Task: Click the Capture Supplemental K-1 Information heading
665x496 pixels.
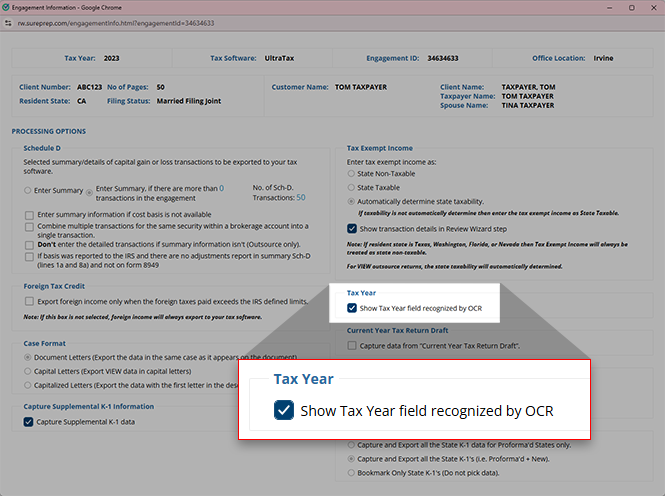Action: pyautogui.click(x=89, y=406)
